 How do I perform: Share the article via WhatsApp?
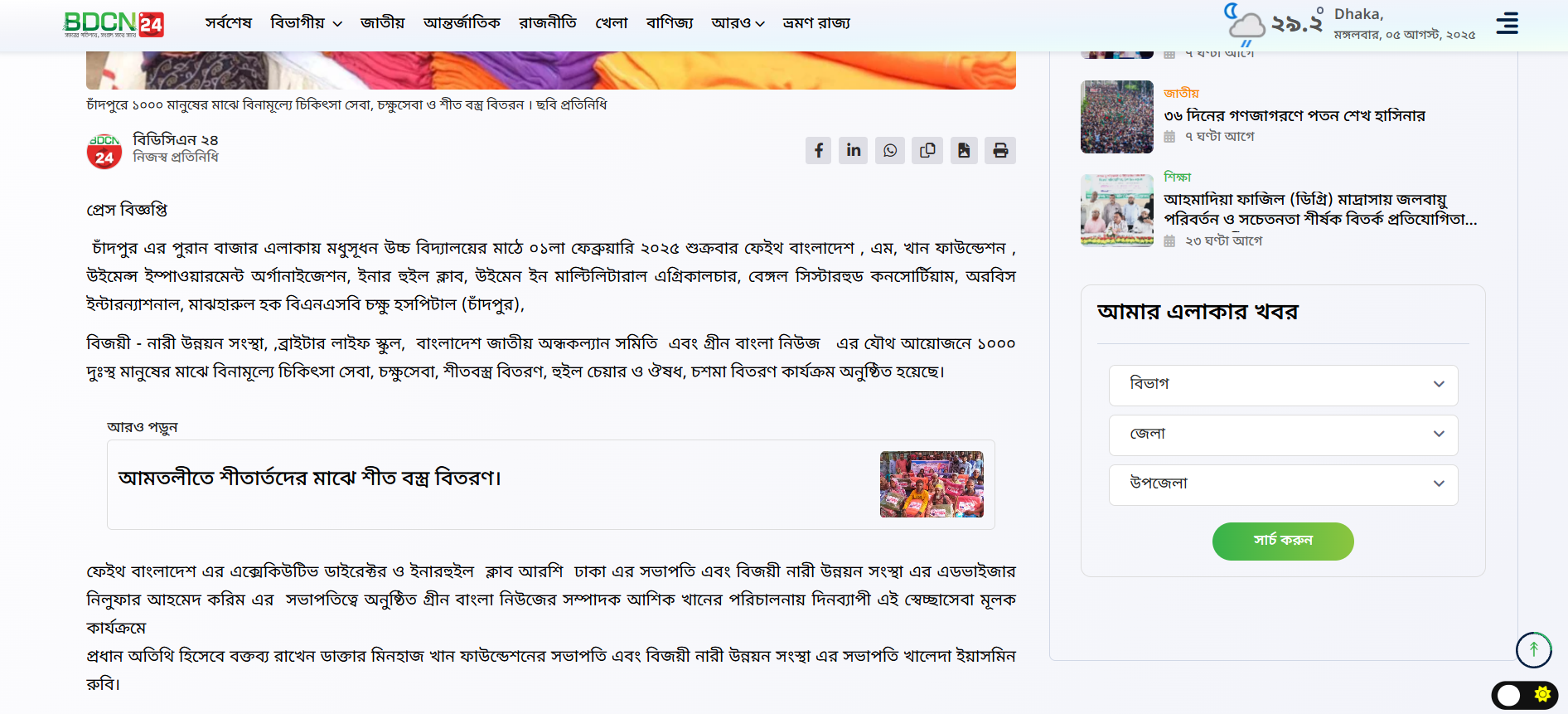point(890,150)
